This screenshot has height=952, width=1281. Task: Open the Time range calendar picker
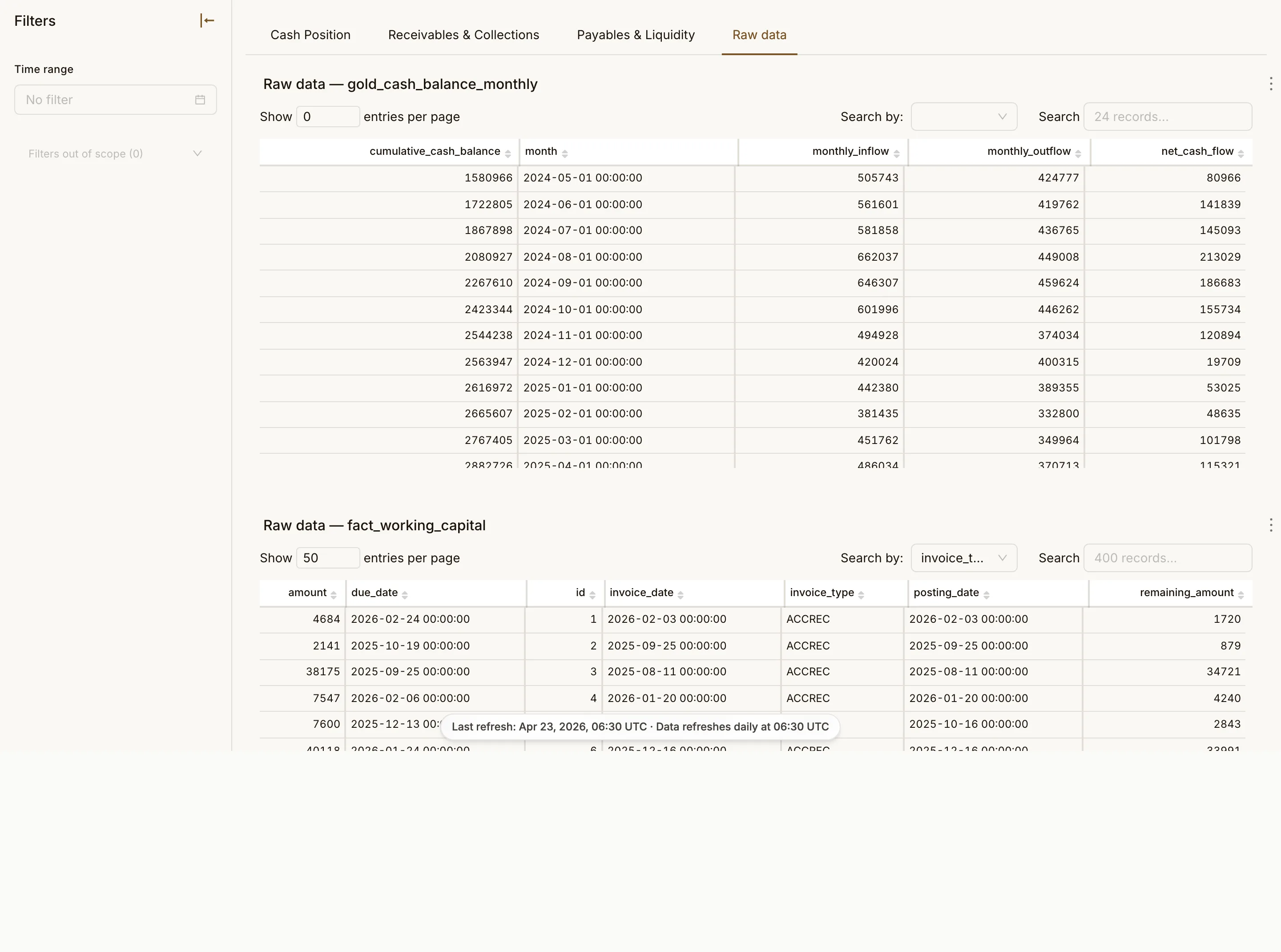click(x=200, y=100)
